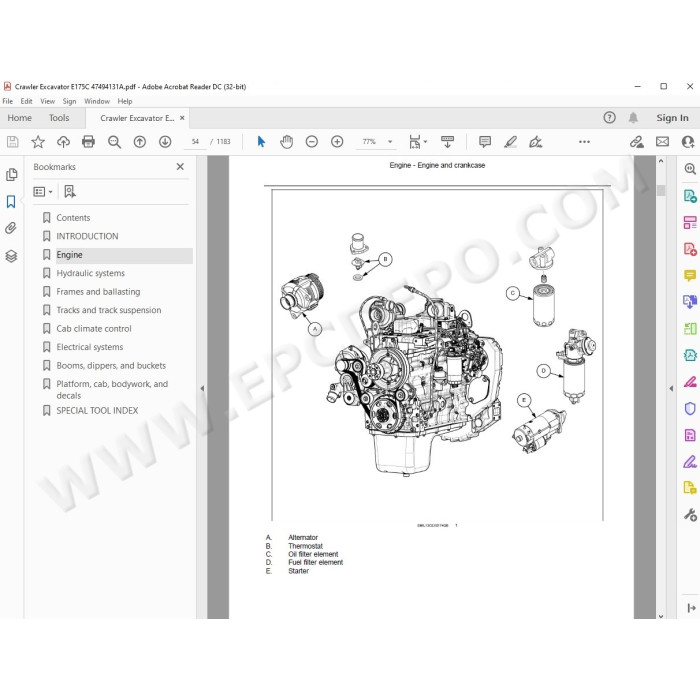This screenshot has width=700, height=700.
Task: Open Page Thumbnails panel icon
Action: tap(12, 175)
